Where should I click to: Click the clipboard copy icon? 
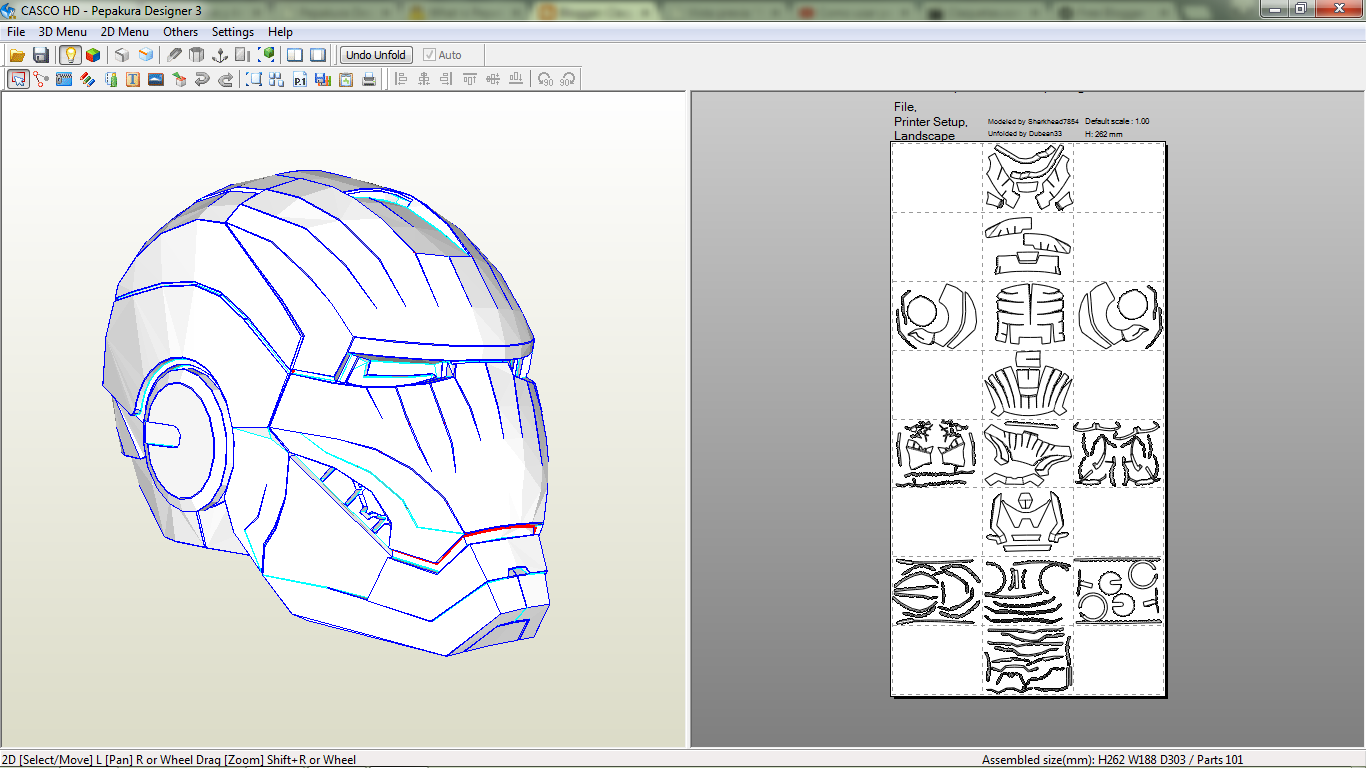346,79
